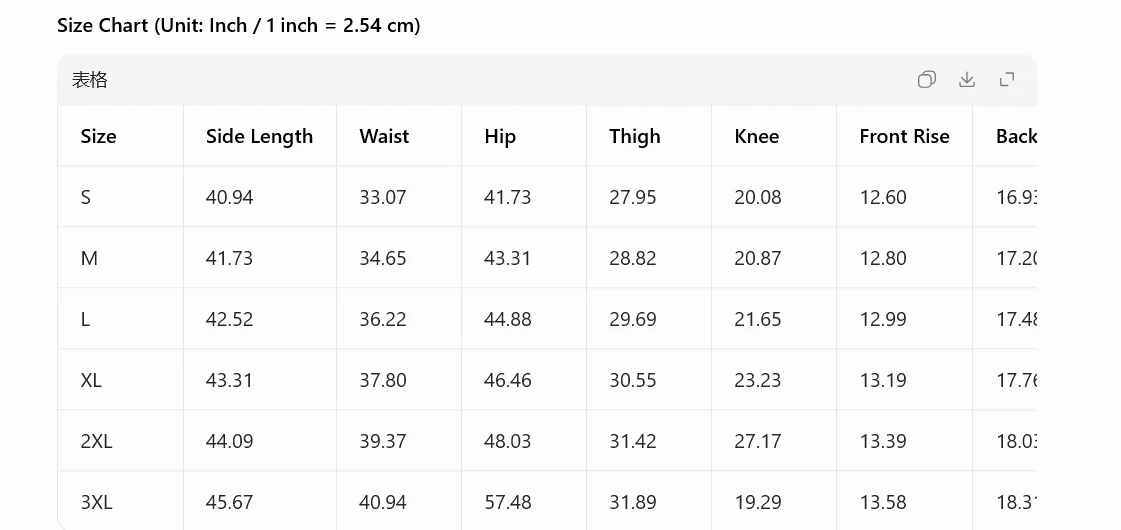Select the 3XL hip value 57.48
The image size is (1121, 530).
point(508,502)
